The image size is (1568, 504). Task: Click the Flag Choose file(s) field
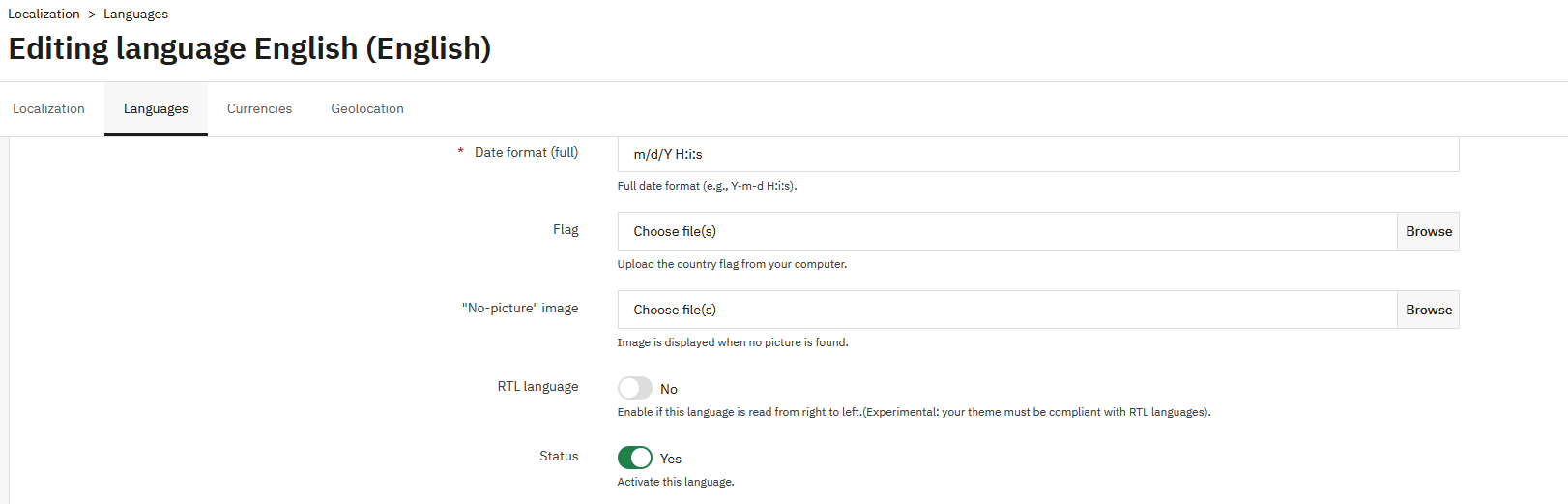(x=1006, y=231)
